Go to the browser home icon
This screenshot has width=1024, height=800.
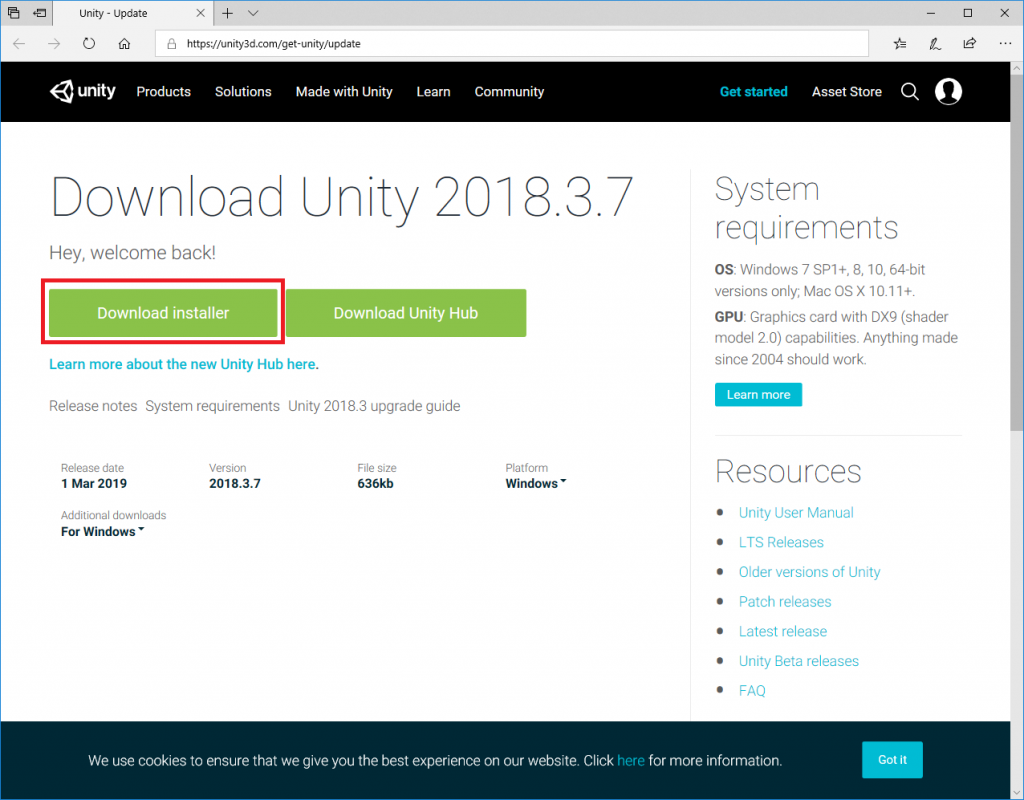click(124, 44)
